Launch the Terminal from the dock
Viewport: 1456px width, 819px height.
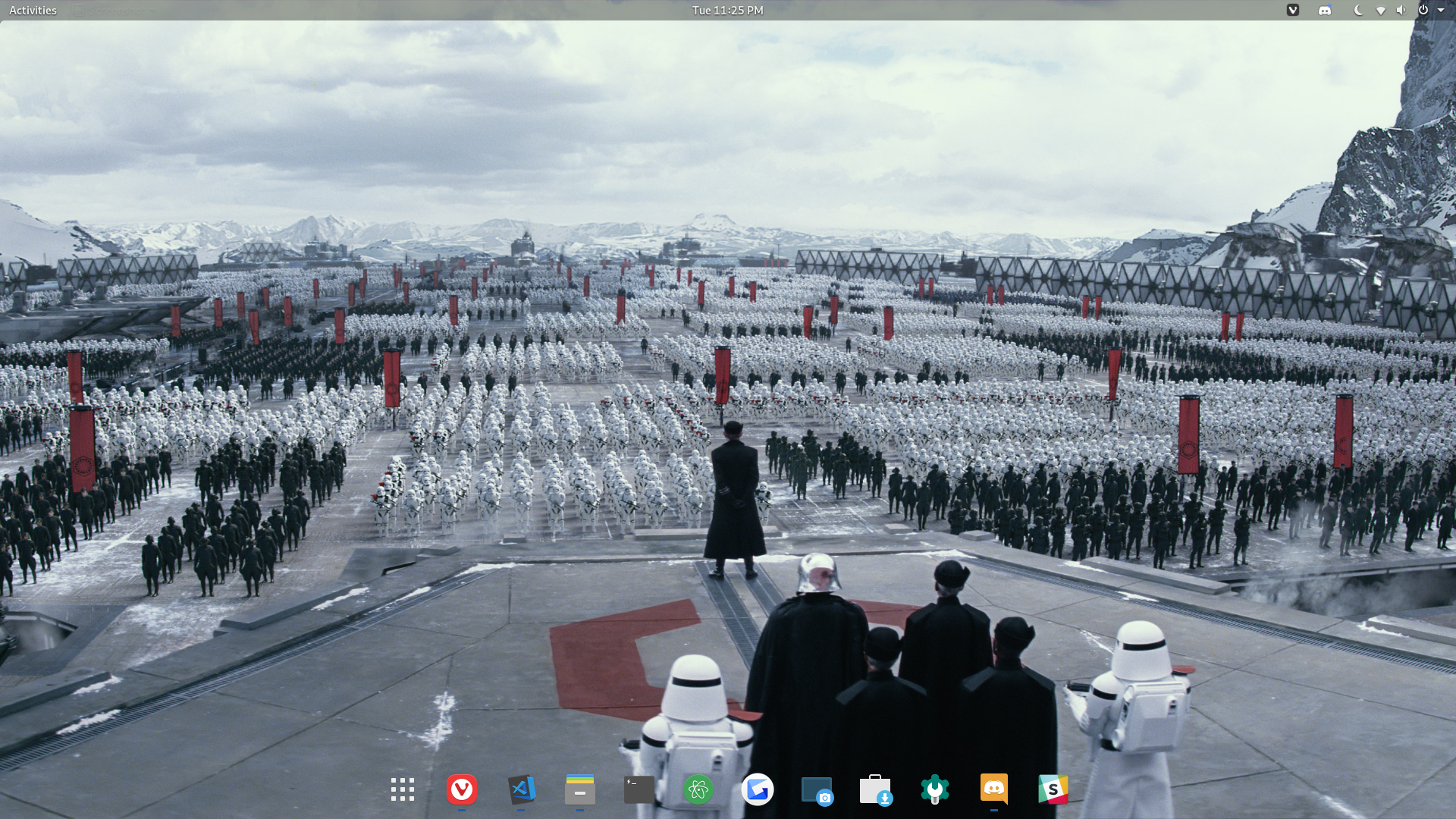point(639,789)
